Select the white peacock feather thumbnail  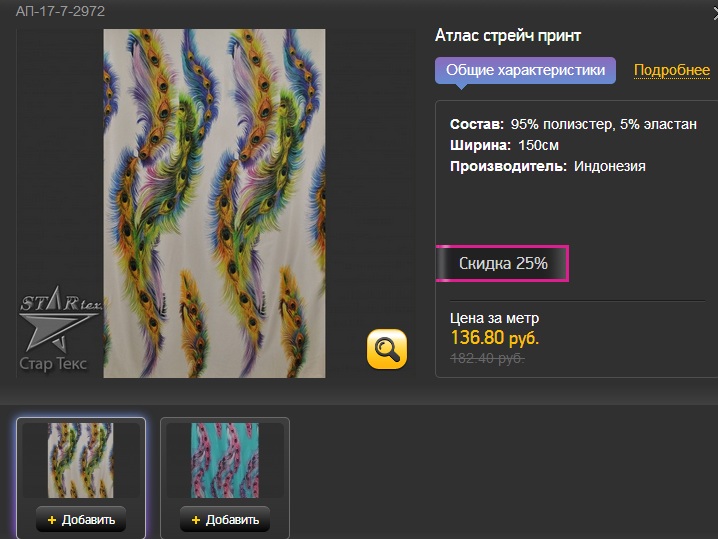(81, 460)
